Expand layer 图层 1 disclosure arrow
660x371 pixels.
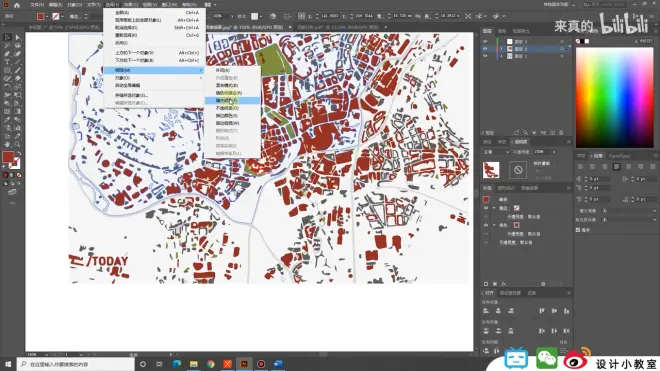pyautogui.click(x=501, y=56)
